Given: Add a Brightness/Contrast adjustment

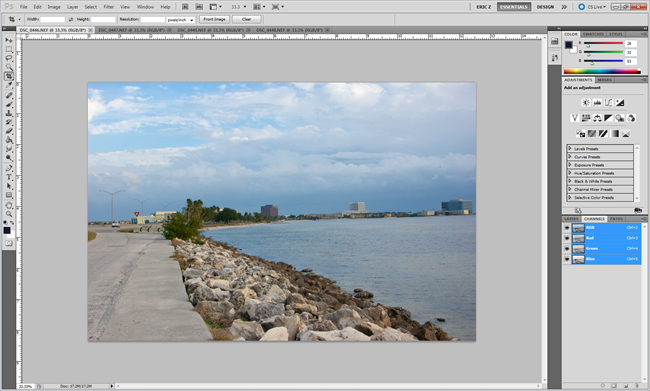Looking at the screenshot, I should point(586,103).
